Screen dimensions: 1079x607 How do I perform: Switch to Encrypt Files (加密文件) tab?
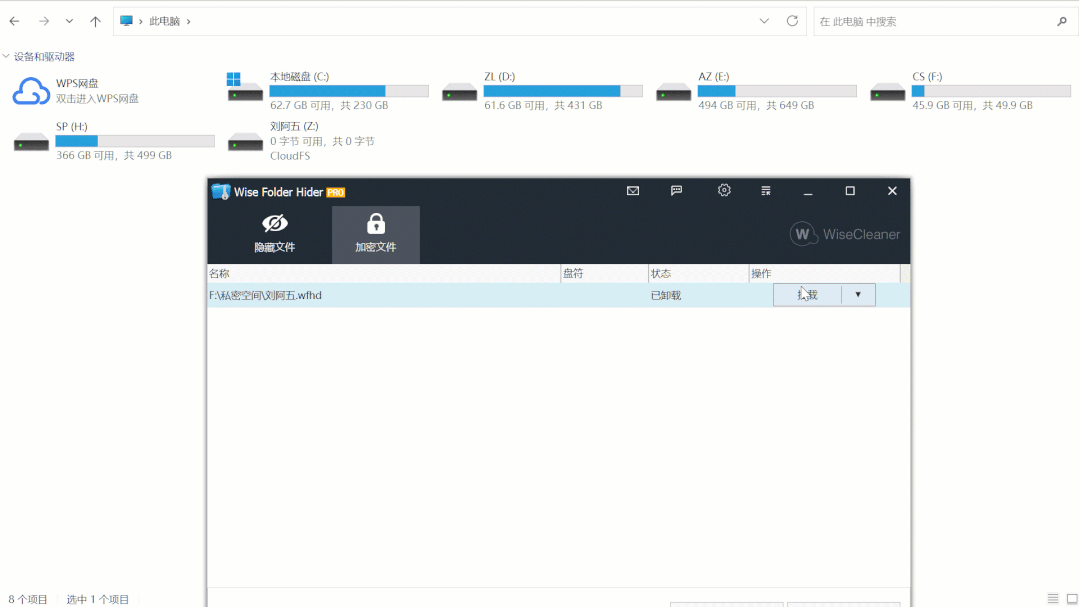[376, 234]
